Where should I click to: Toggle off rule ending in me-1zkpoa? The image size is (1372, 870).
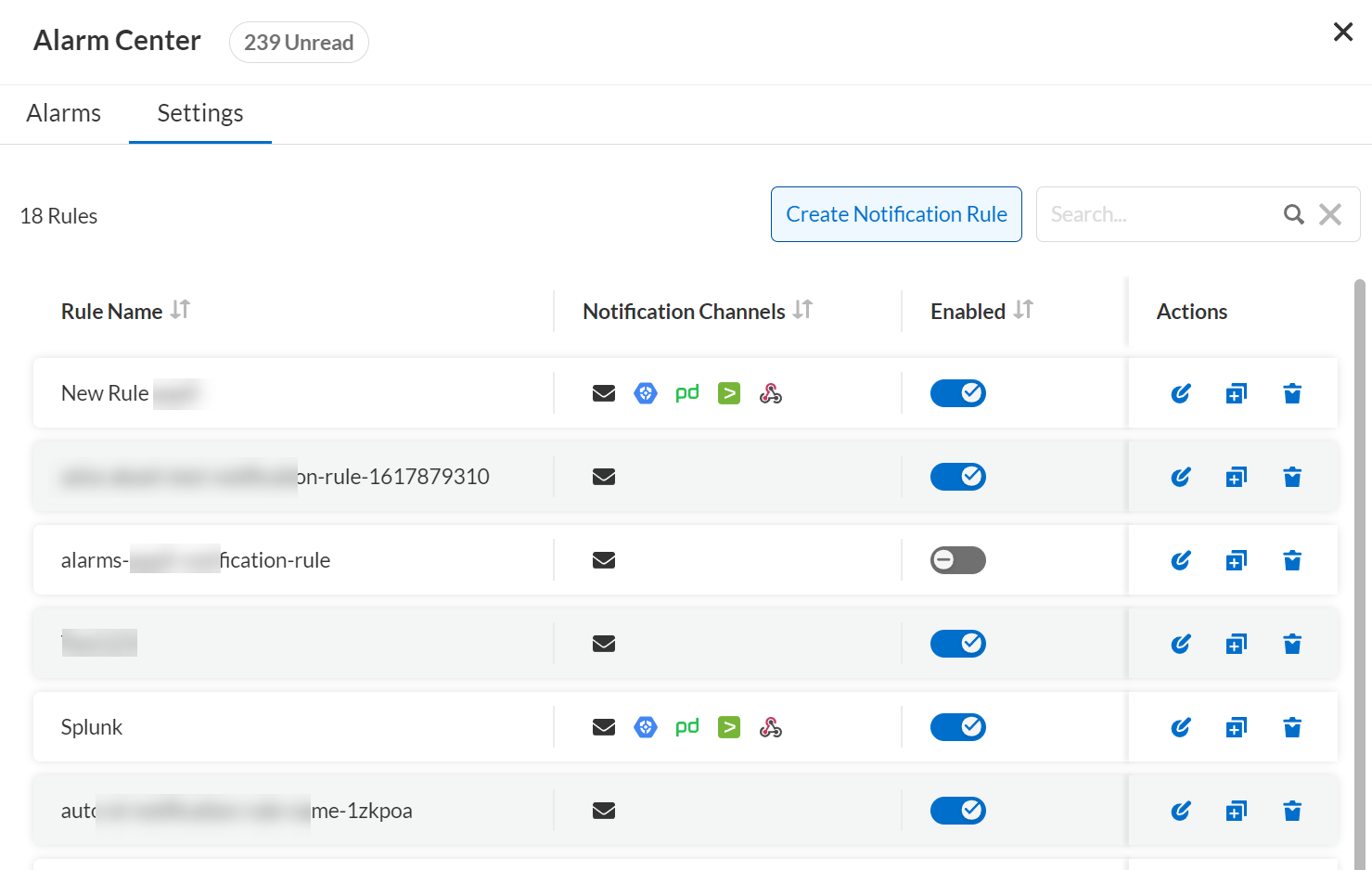958,811
